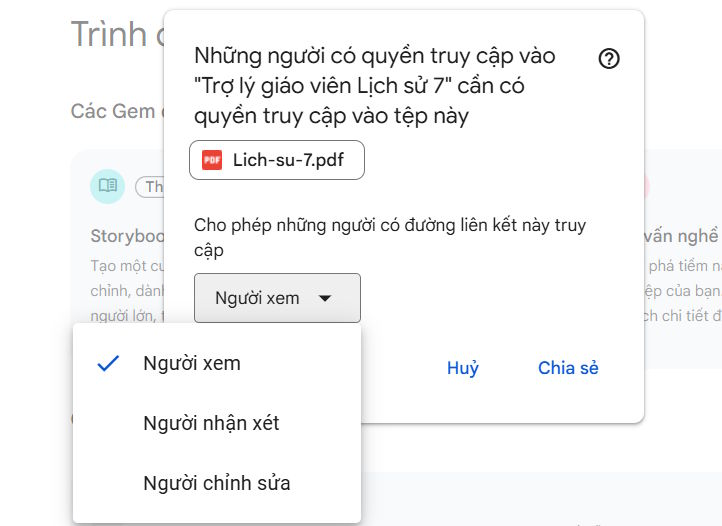
Task: Open the Lich-su-7.pdf file chip
Action: [x=277, y=160]
